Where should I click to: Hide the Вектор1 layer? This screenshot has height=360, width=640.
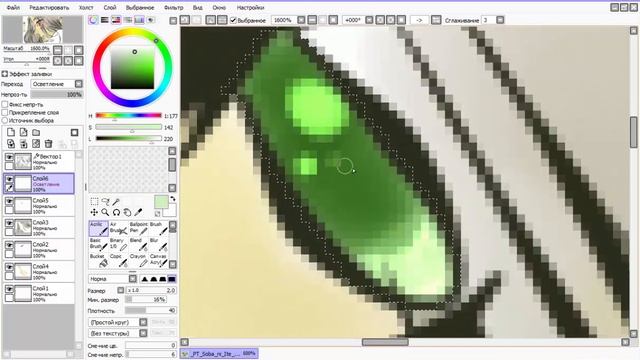click(x=9, y=157)
